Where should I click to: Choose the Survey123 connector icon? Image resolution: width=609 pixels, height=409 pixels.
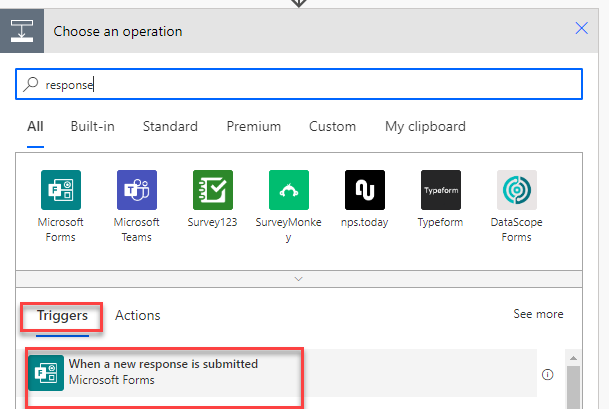[213, 190]
